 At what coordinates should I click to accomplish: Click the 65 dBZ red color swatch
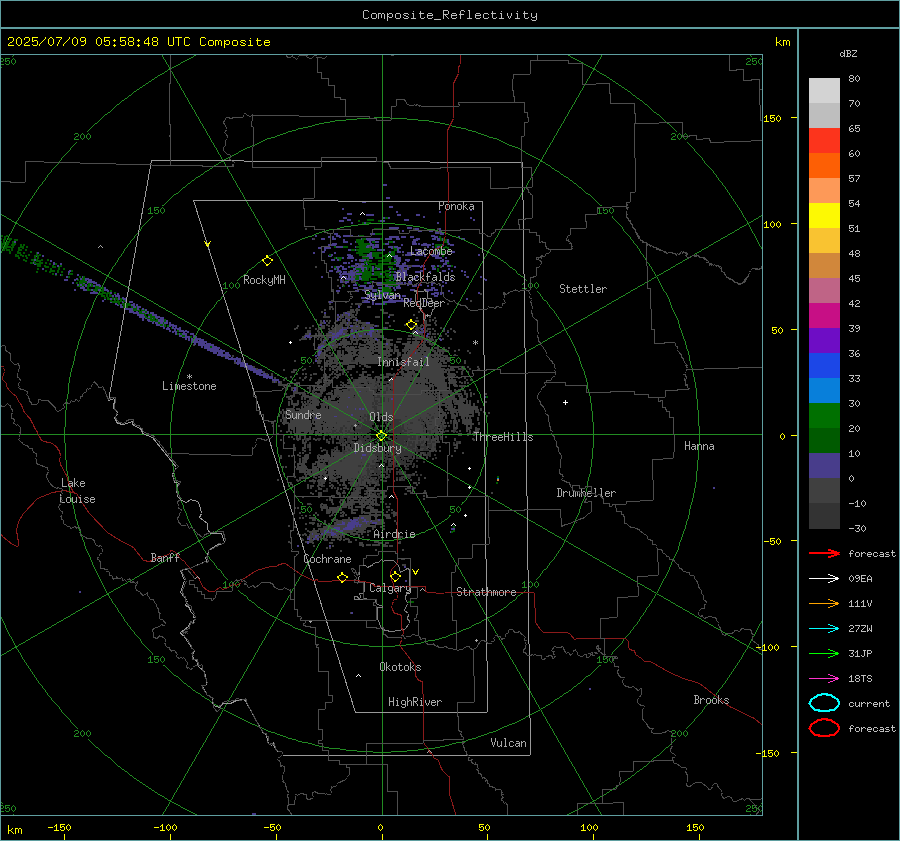coord(824,140)
